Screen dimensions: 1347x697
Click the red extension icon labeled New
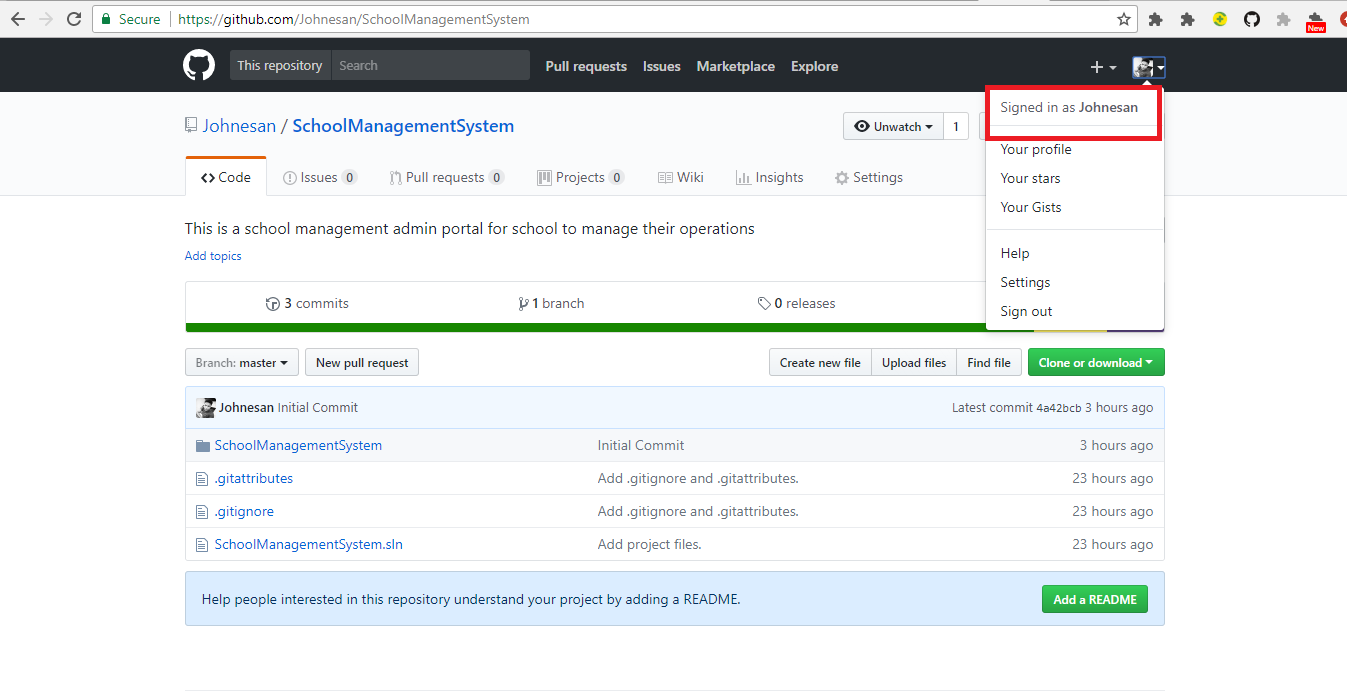click(x=1316, y=21)
